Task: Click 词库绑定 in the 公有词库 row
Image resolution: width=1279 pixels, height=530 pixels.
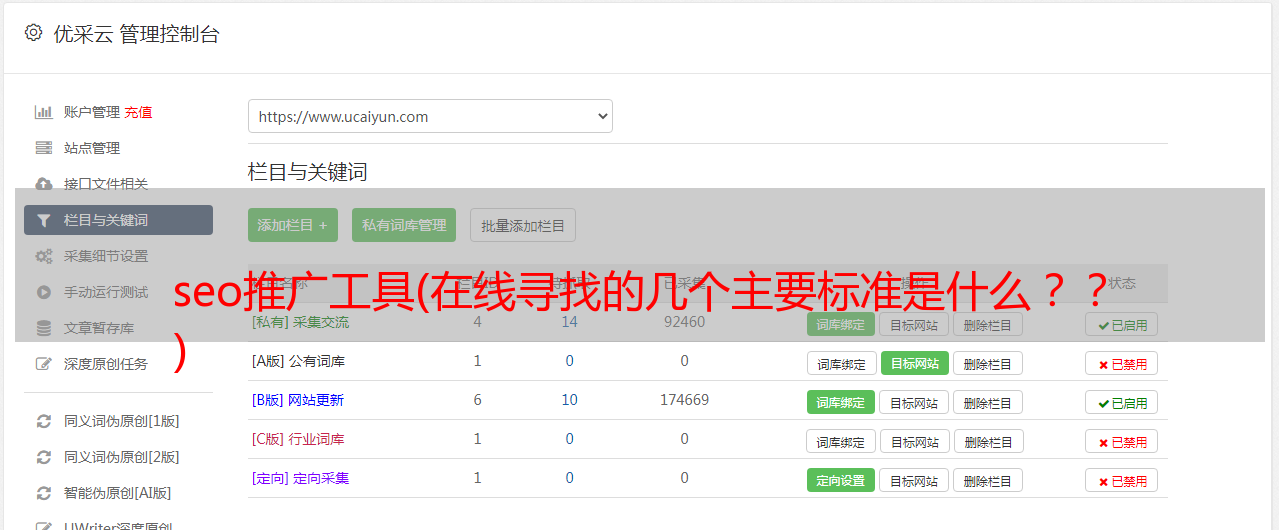Action: 841,364
